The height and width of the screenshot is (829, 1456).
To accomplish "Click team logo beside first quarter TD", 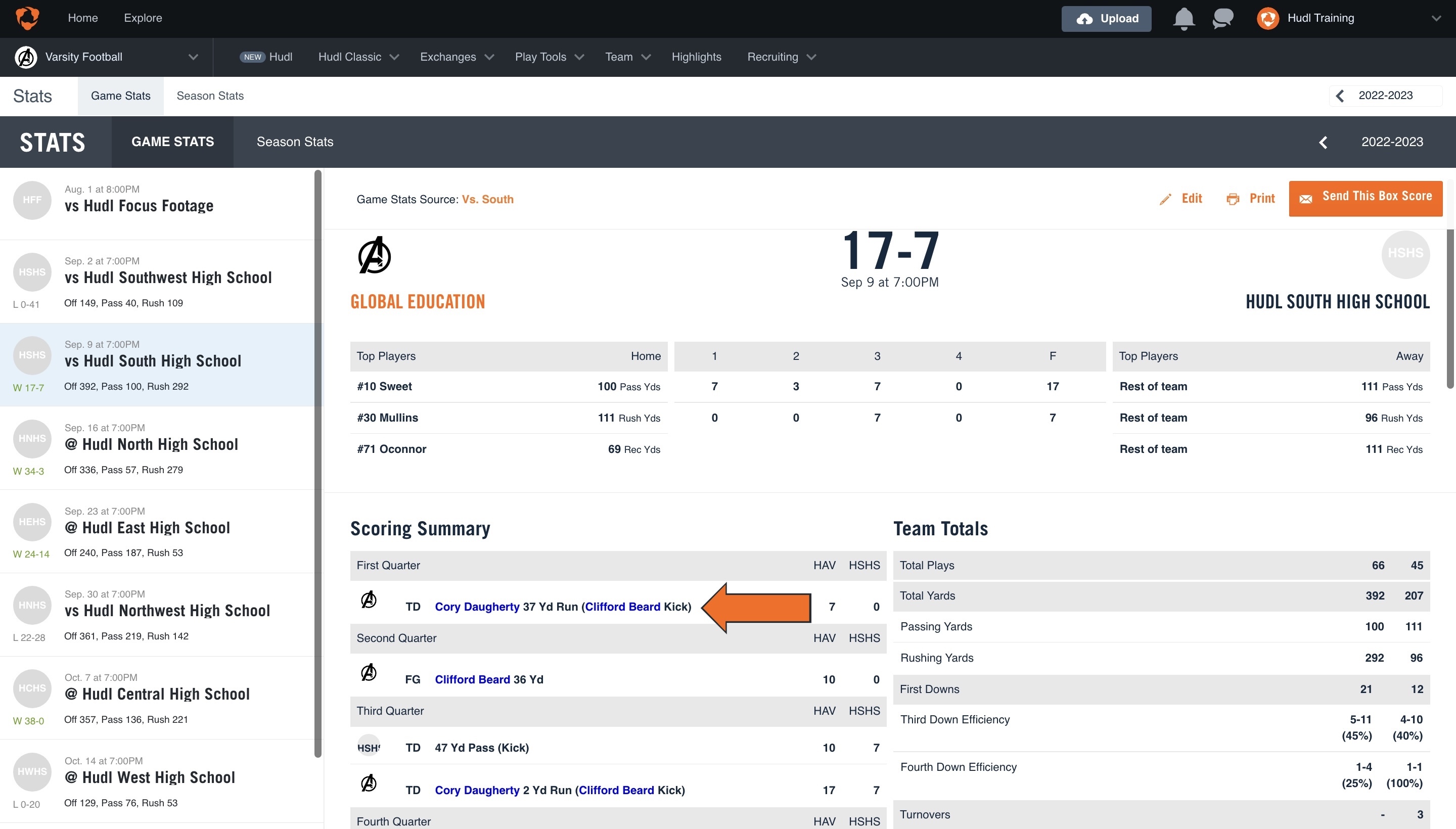I will tap(369, 600).
